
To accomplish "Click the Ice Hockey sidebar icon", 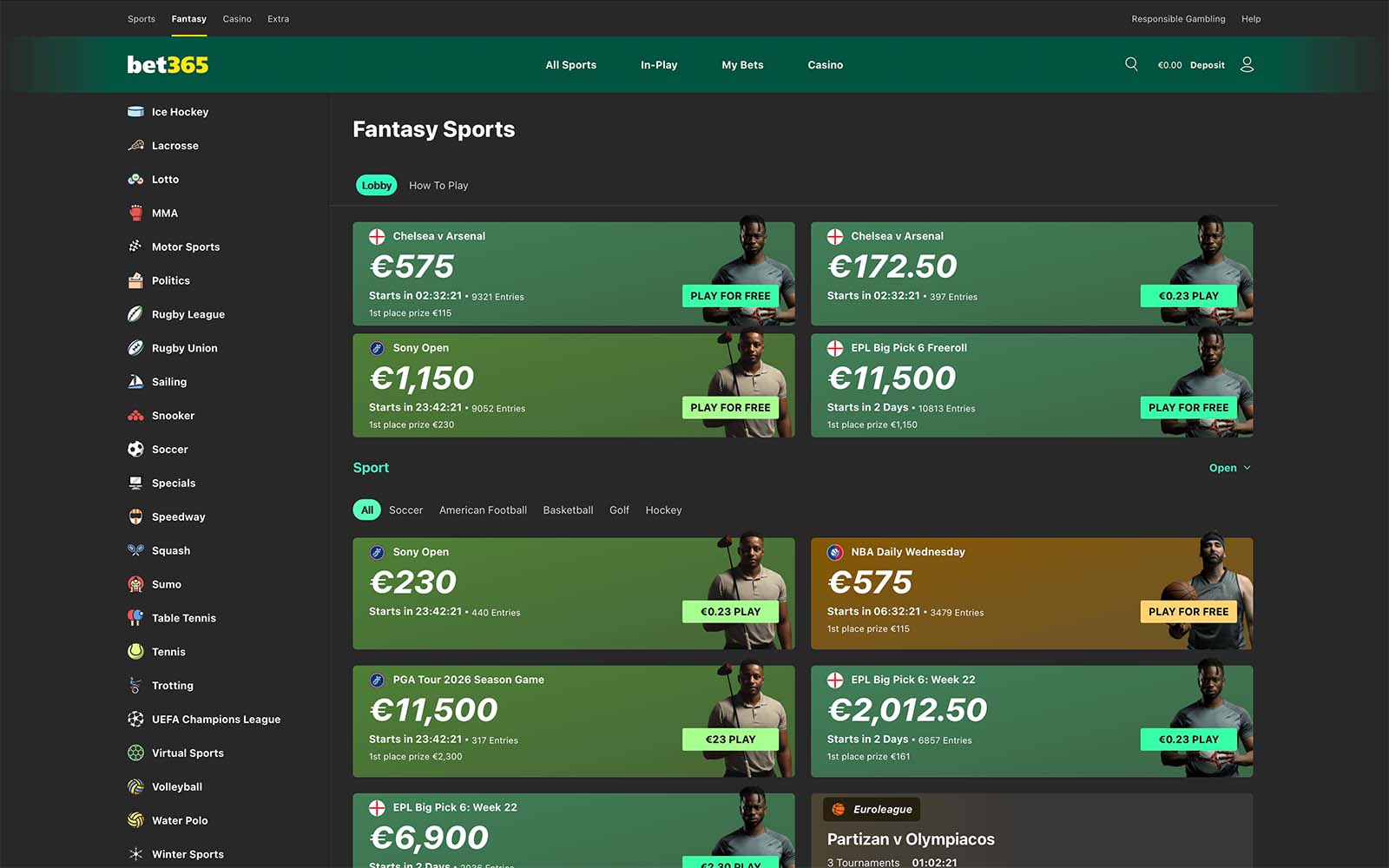I will (x=135, y=112).
